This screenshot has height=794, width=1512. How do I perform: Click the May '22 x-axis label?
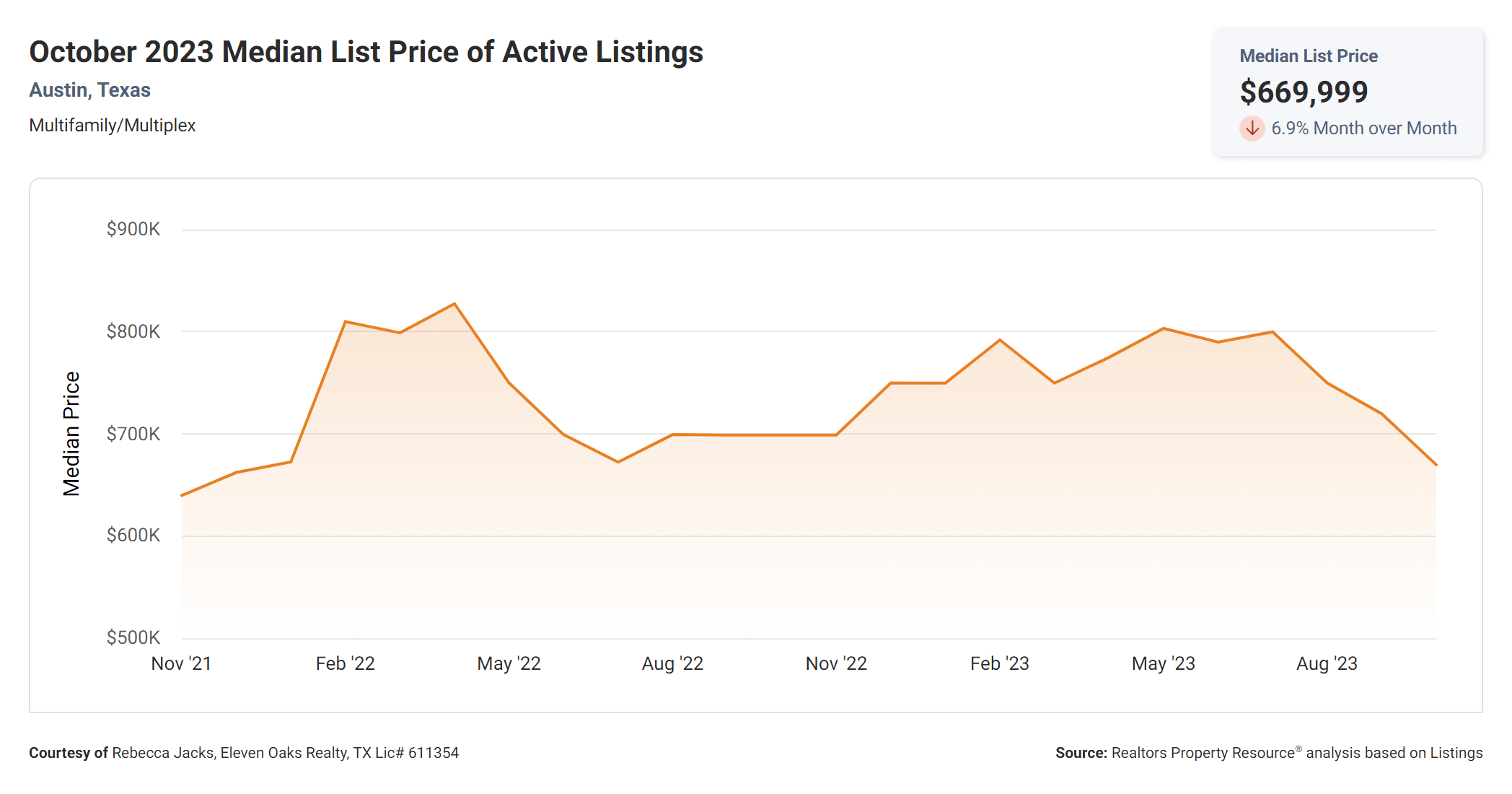(509, 663)
